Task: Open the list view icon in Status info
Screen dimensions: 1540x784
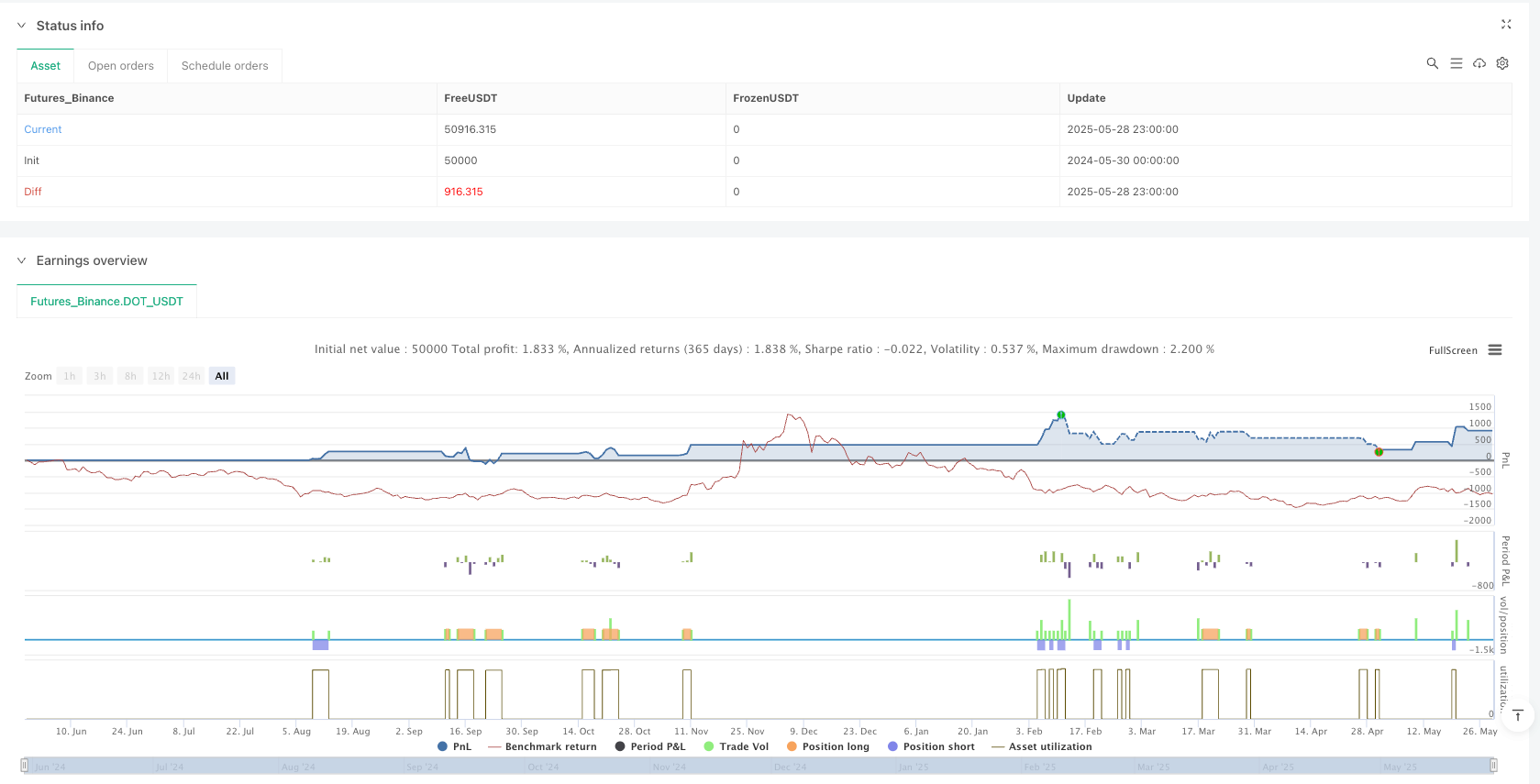Action: [x=1456, y=63]
